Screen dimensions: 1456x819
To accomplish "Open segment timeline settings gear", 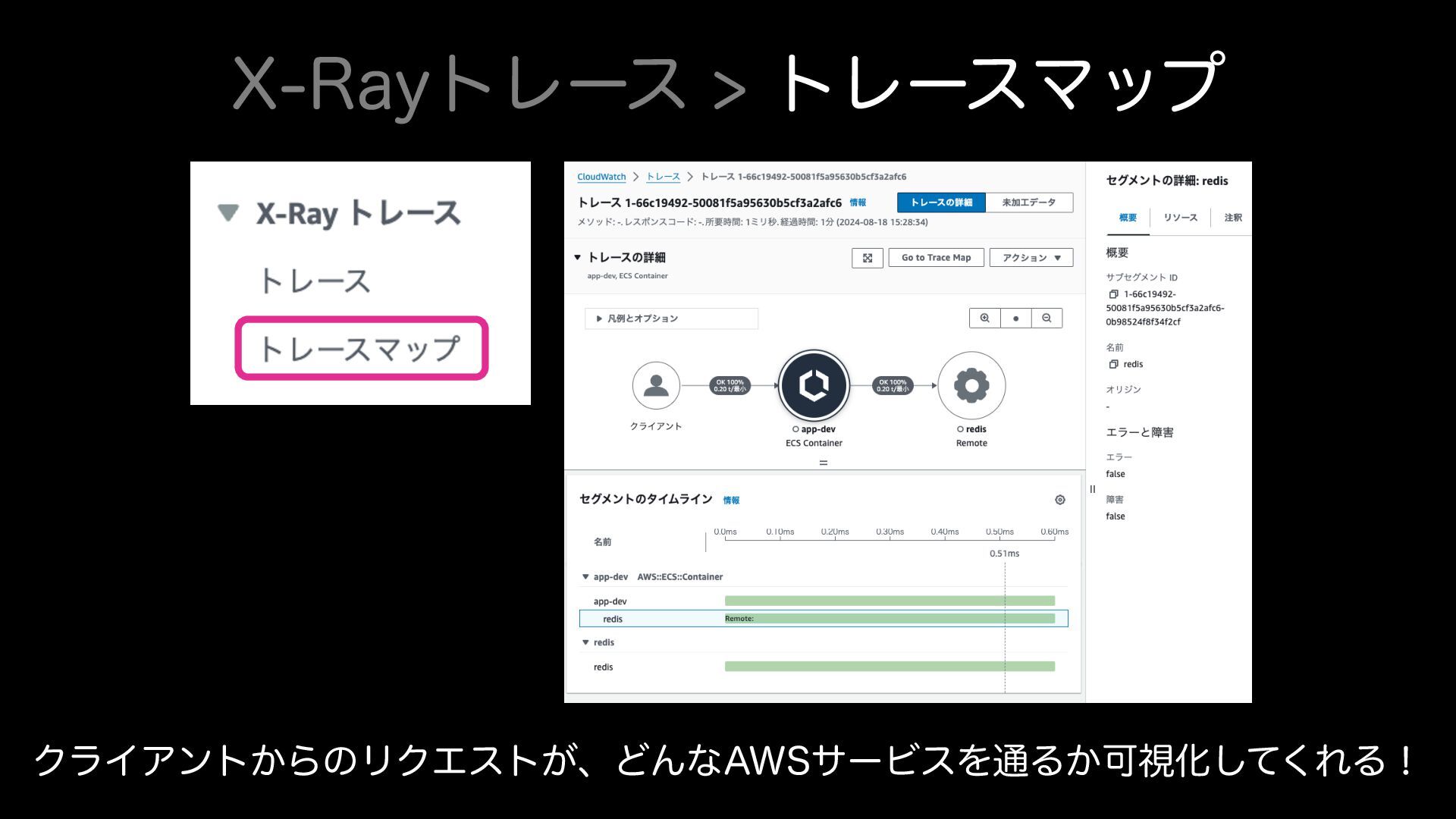I will pyautogui.click(x=1059, y=500).
